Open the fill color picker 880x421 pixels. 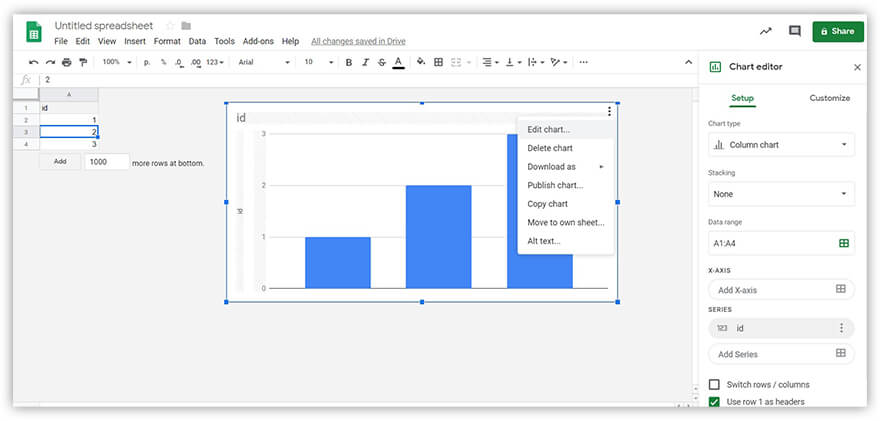(x=421, y=62)
